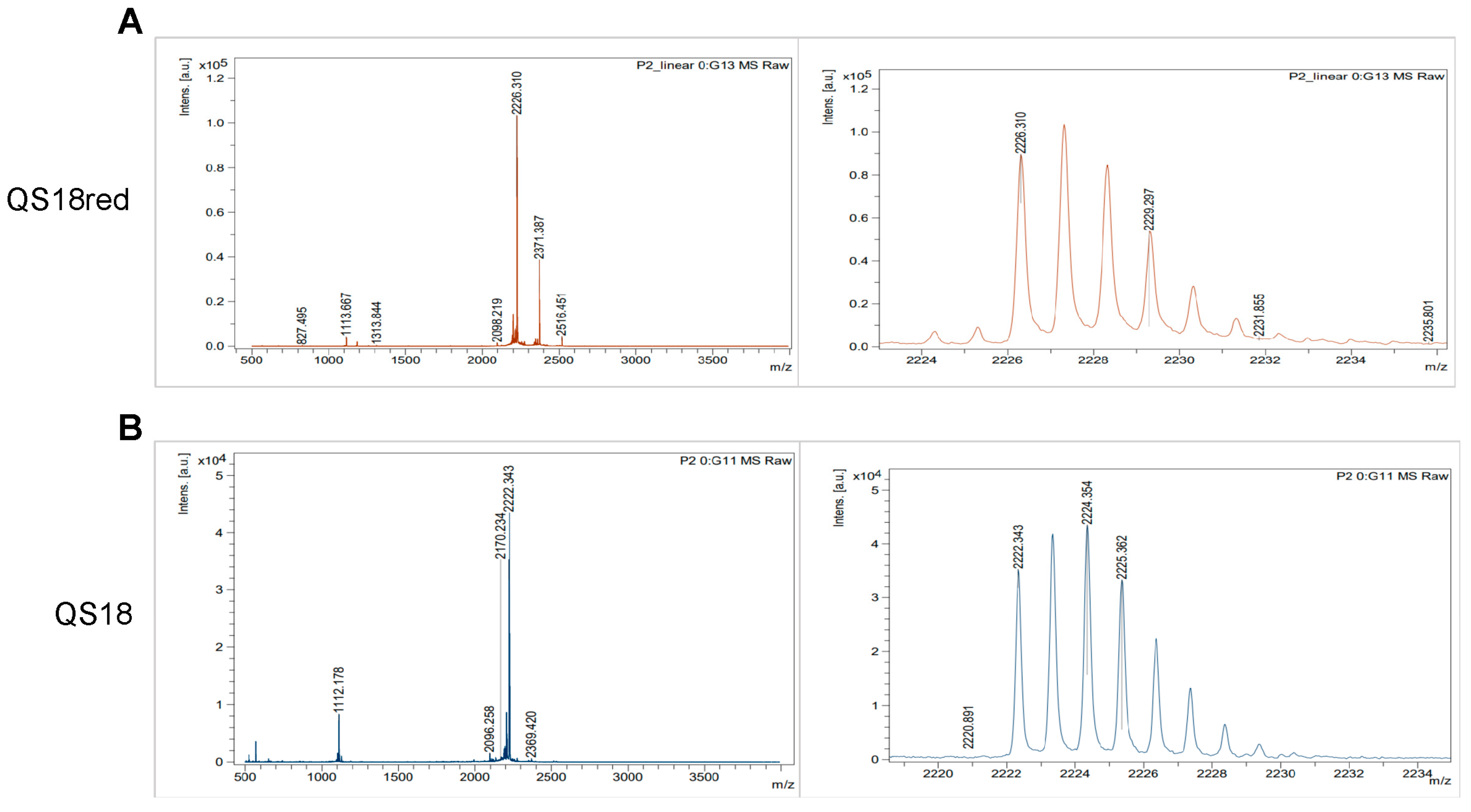Click the 2225.362 peak label

pyautogui.click(x=1121, y=557)
